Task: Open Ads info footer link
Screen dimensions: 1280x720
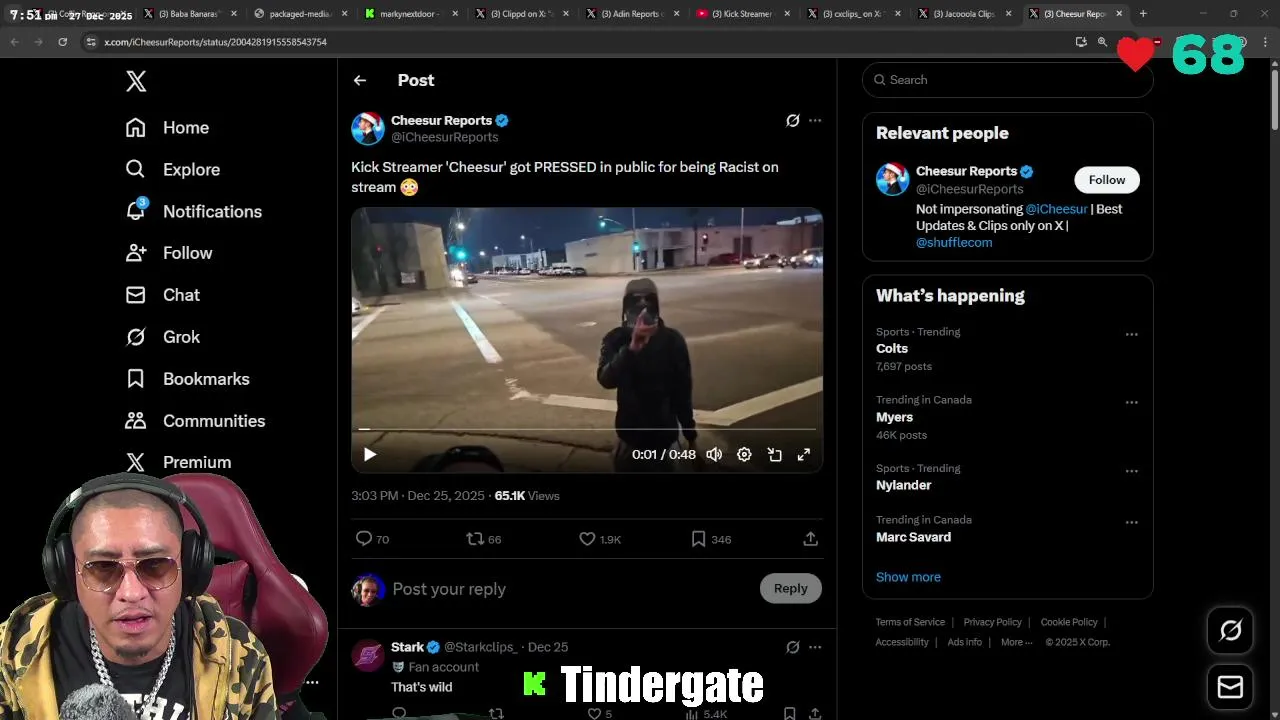Action: [964, 642]
